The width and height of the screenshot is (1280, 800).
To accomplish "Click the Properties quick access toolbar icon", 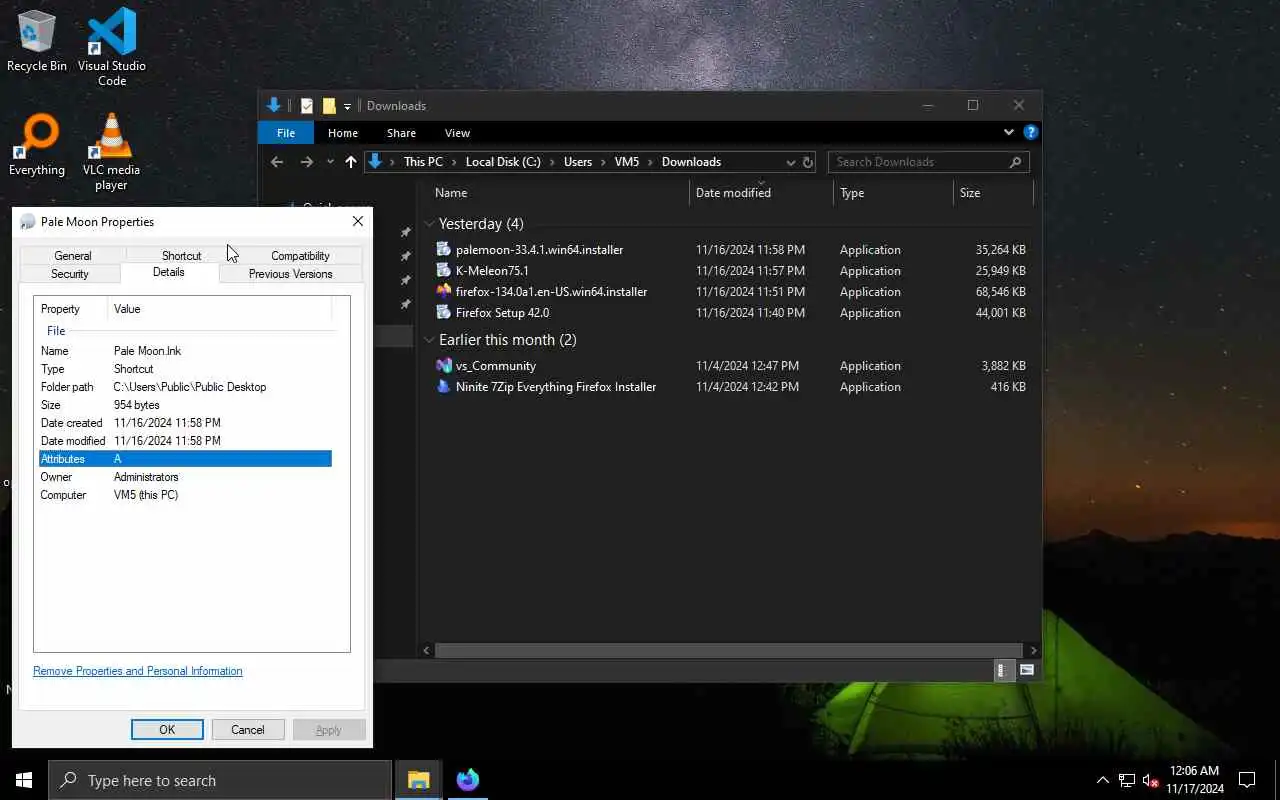I will [x=307, y=106].
